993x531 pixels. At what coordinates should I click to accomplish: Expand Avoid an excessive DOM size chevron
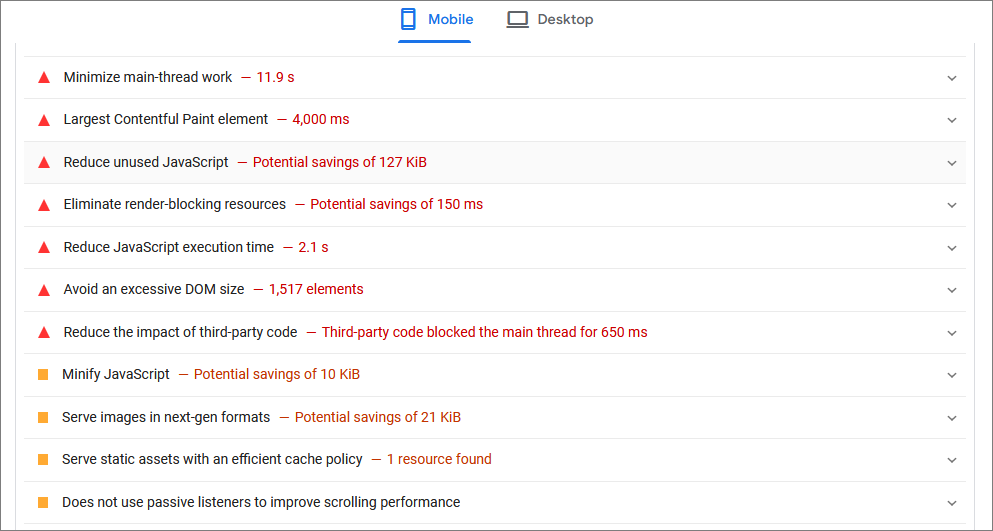(952, 290)
